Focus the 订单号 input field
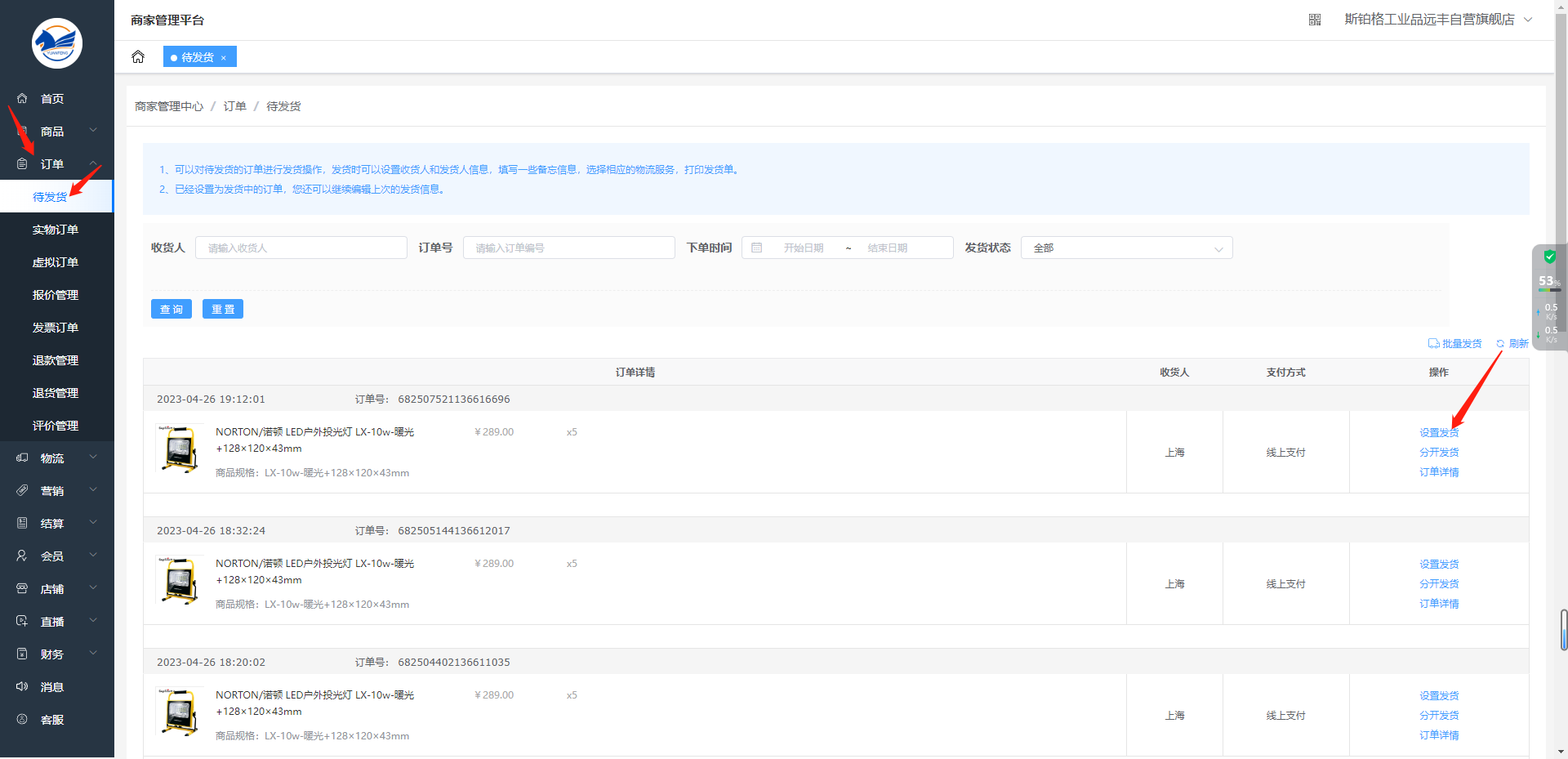 (569, 248)
